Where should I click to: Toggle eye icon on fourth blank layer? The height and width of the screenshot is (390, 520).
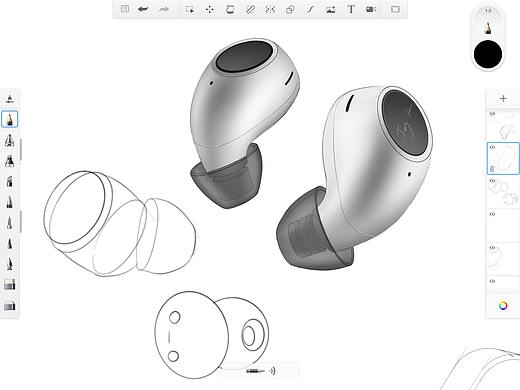coord(492,214)
